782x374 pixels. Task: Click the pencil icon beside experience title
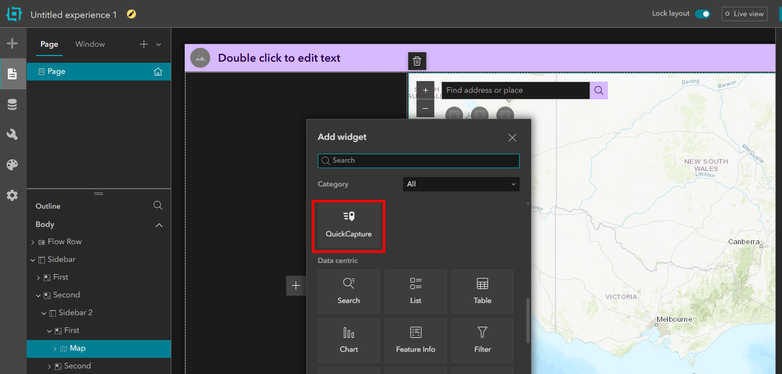[x=131, y=14]
